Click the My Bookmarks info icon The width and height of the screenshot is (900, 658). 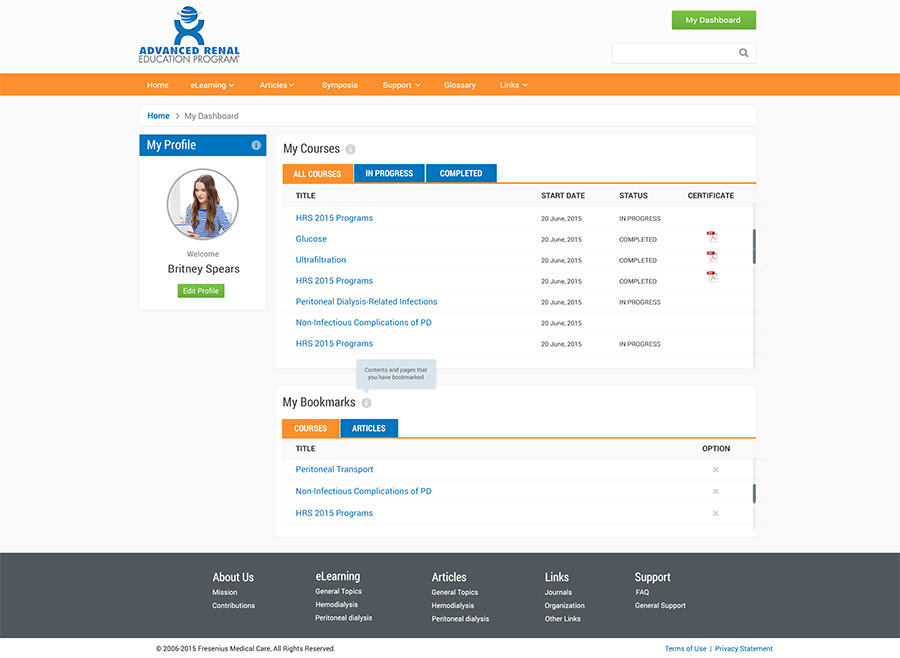[366, 403]
